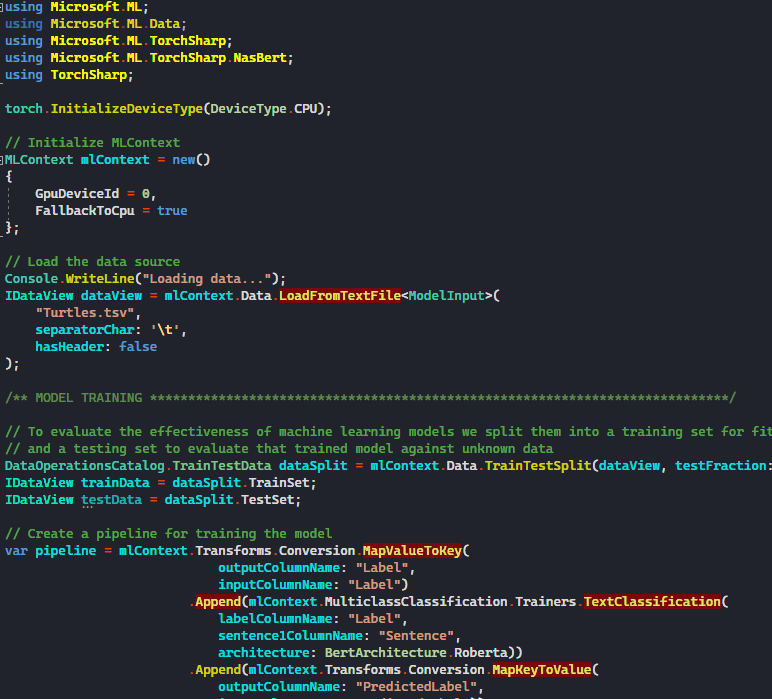Click the testFraction parameter name

pos(721,466)
